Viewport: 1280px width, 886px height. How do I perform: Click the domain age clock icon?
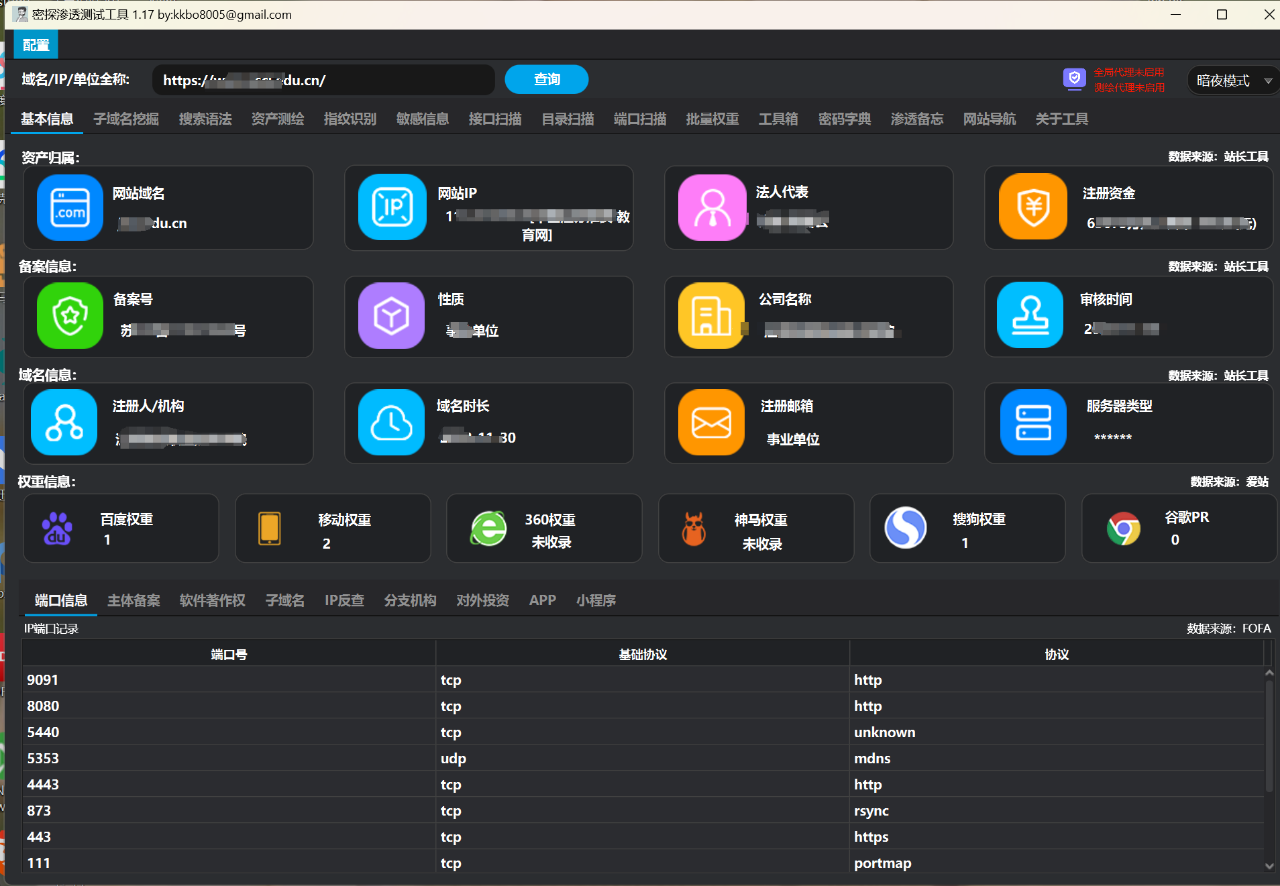[x=391, y=423]
